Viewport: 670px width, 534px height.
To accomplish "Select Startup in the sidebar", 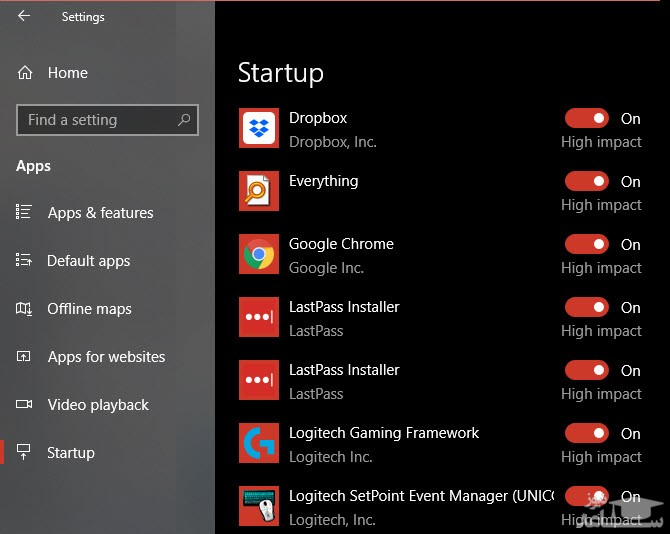I will 70,453.
